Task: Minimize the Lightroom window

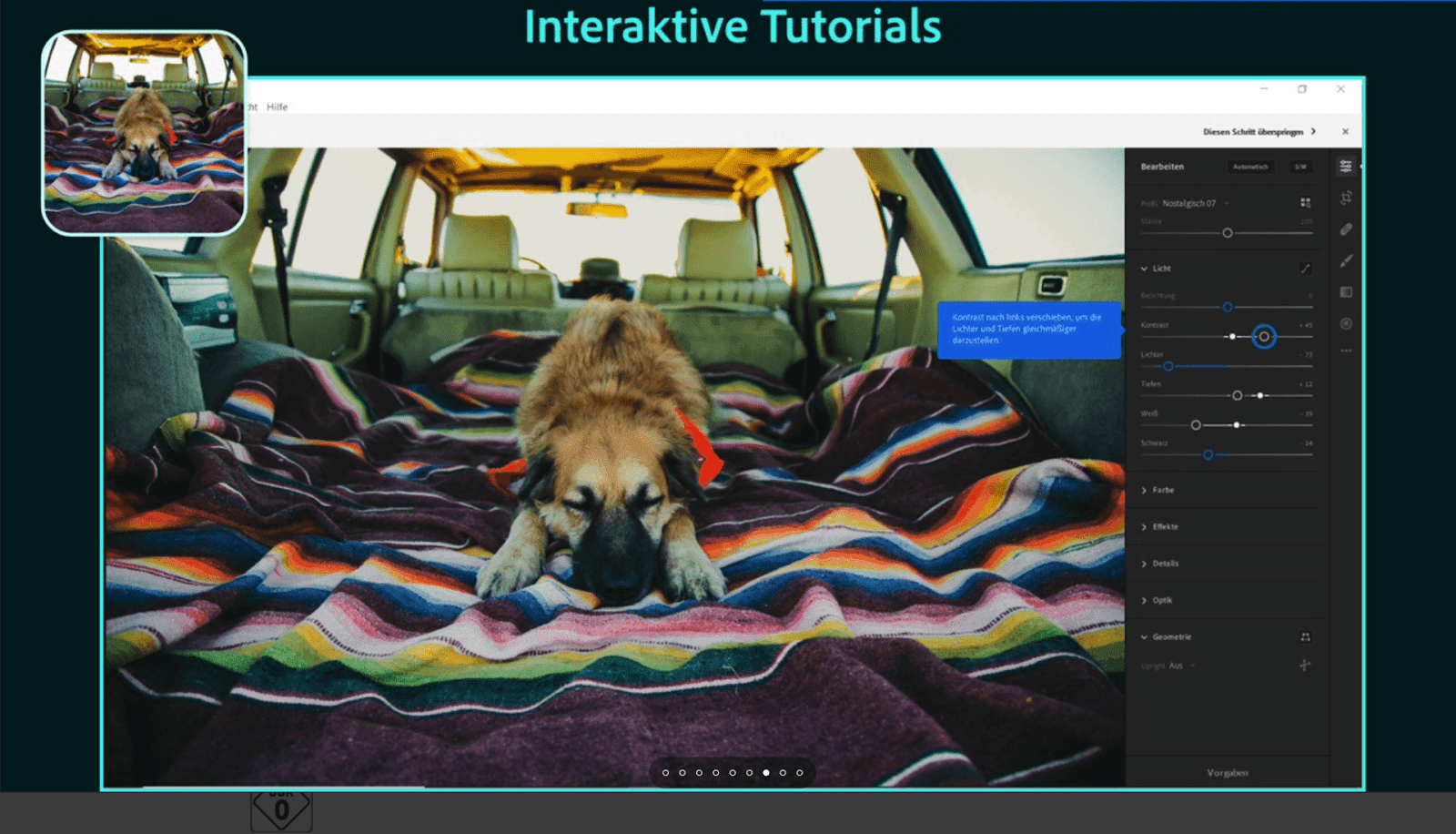Action: tap(1264, 89)
